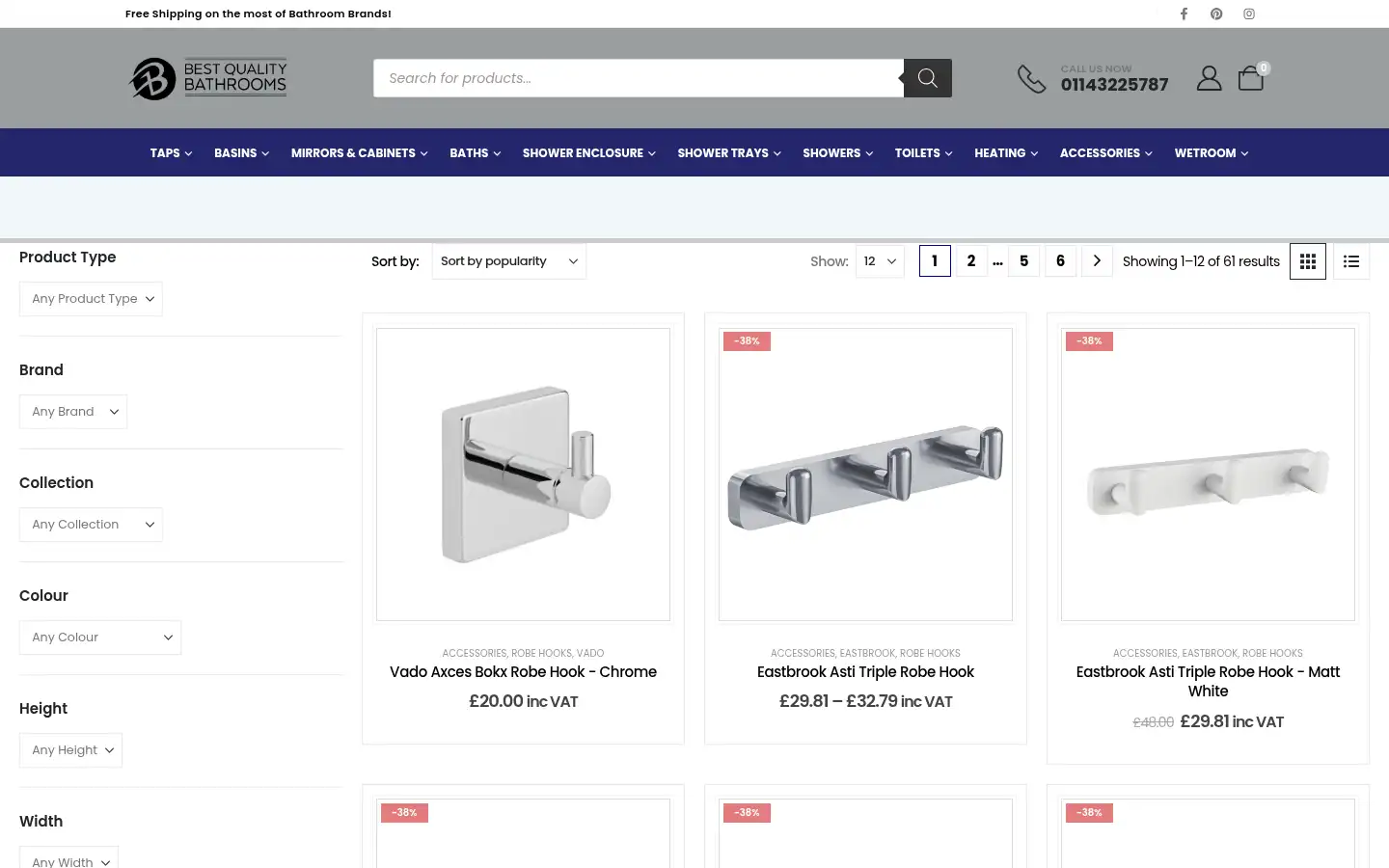Open the Toilets menu

(923, 152)
